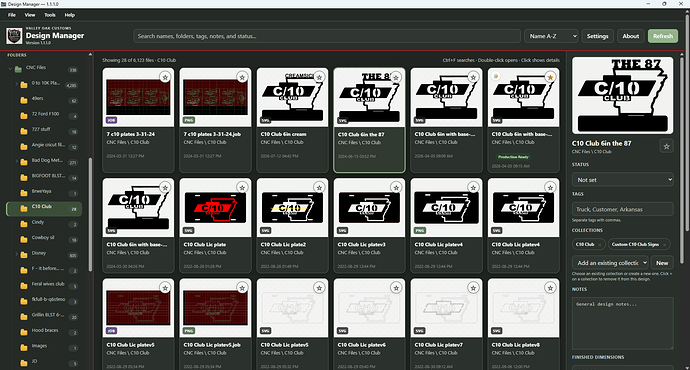Click the green CNC Files root folder icon
The height and width of the screenshot is (370, 690).
[x=18, y=69]
